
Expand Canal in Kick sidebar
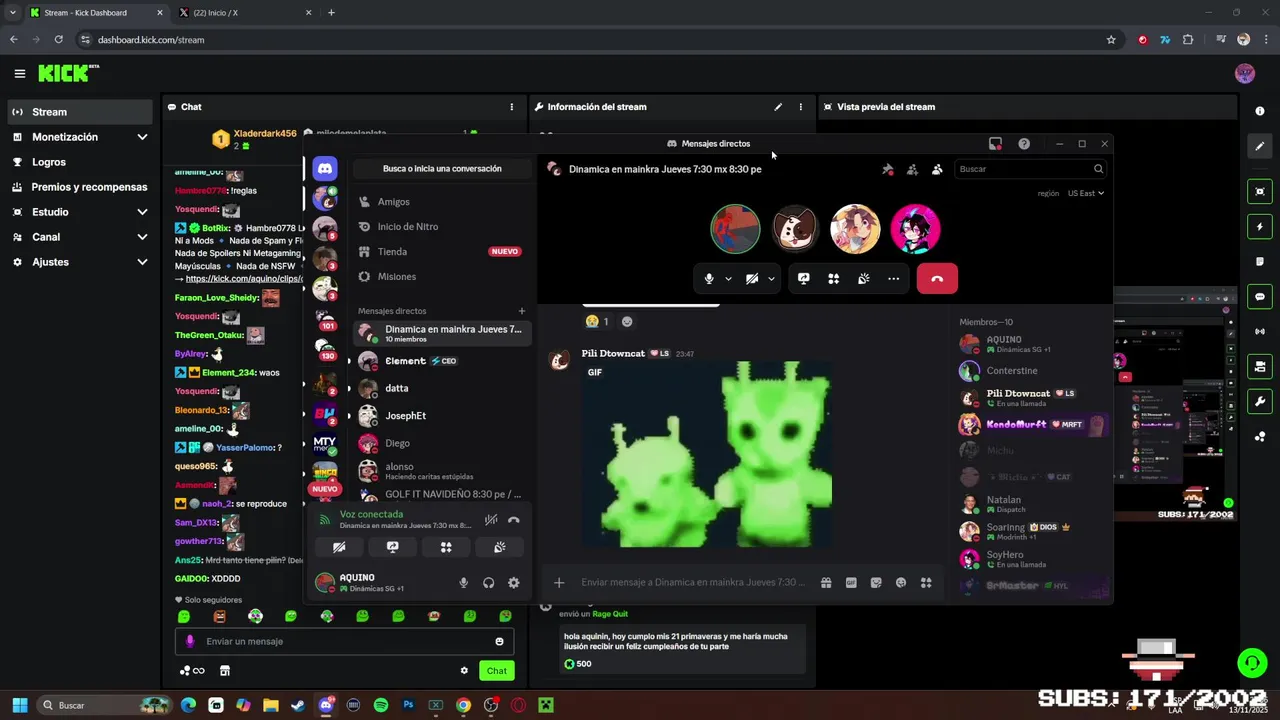(142, 237)
